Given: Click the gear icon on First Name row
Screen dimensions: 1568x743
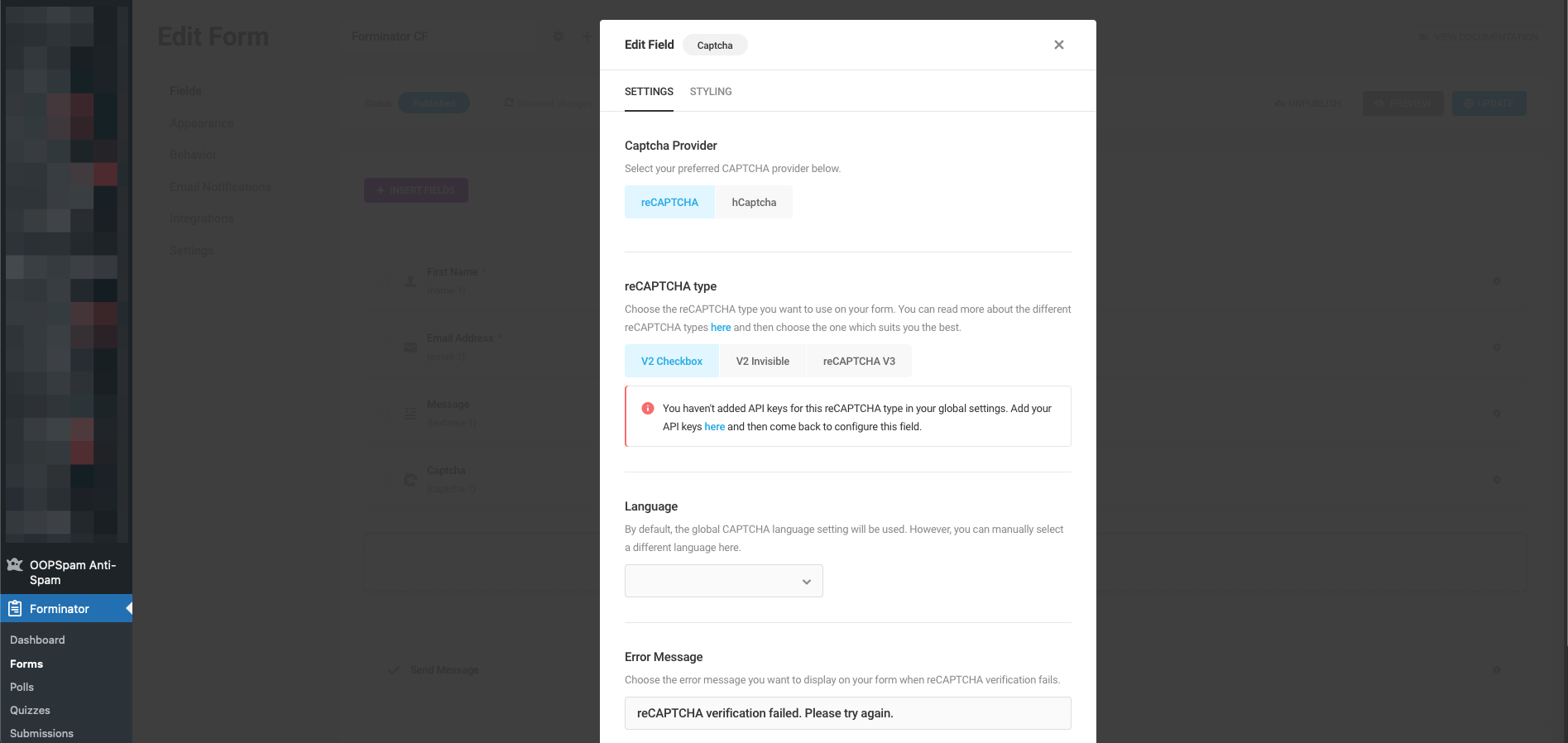Looking at the screenshot, I should 1497,281.
